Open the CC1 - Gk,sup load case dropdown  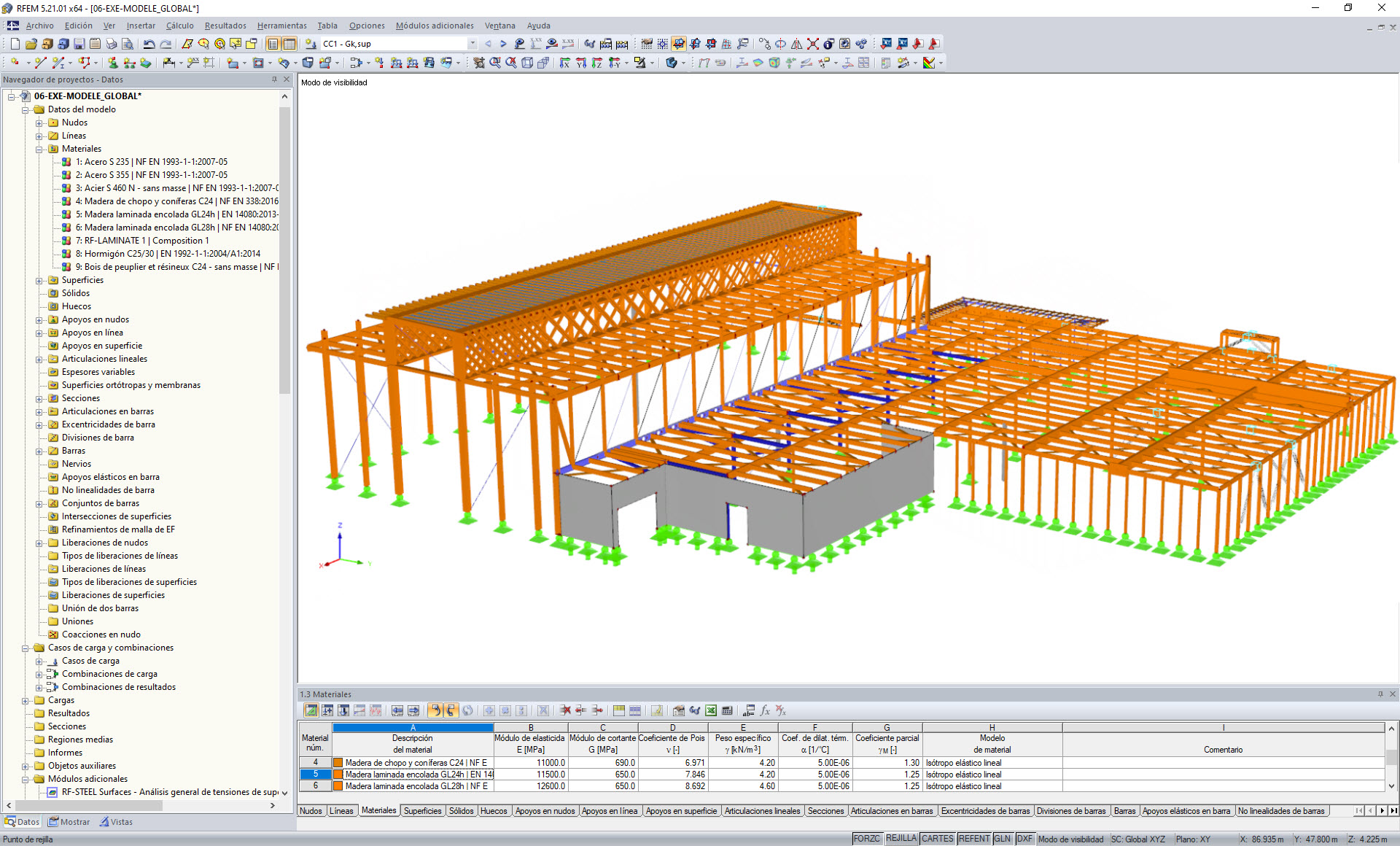click(470, 44)
